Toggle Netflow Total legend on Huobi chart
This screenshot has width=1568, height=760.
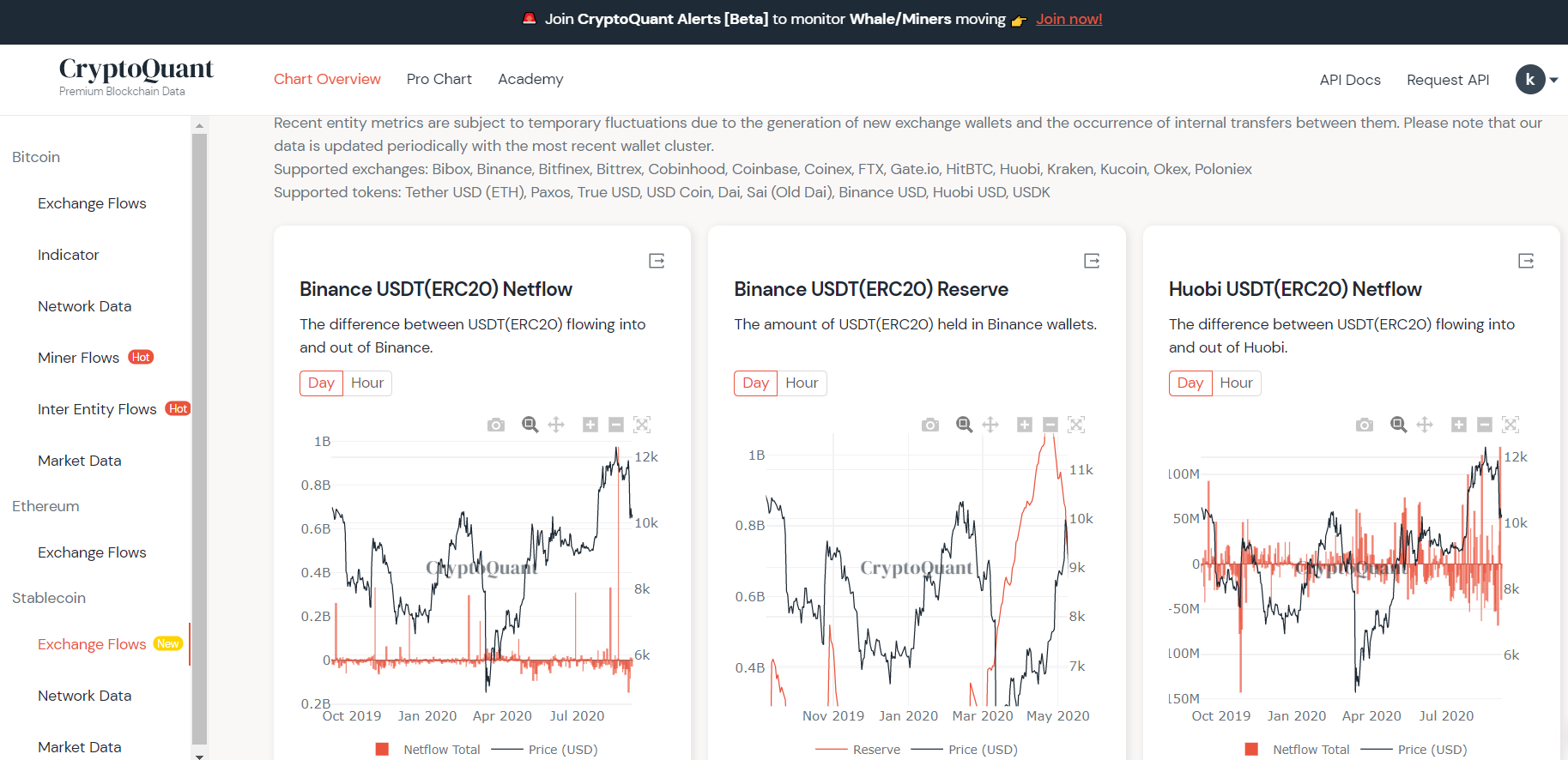coord(1298,750)
